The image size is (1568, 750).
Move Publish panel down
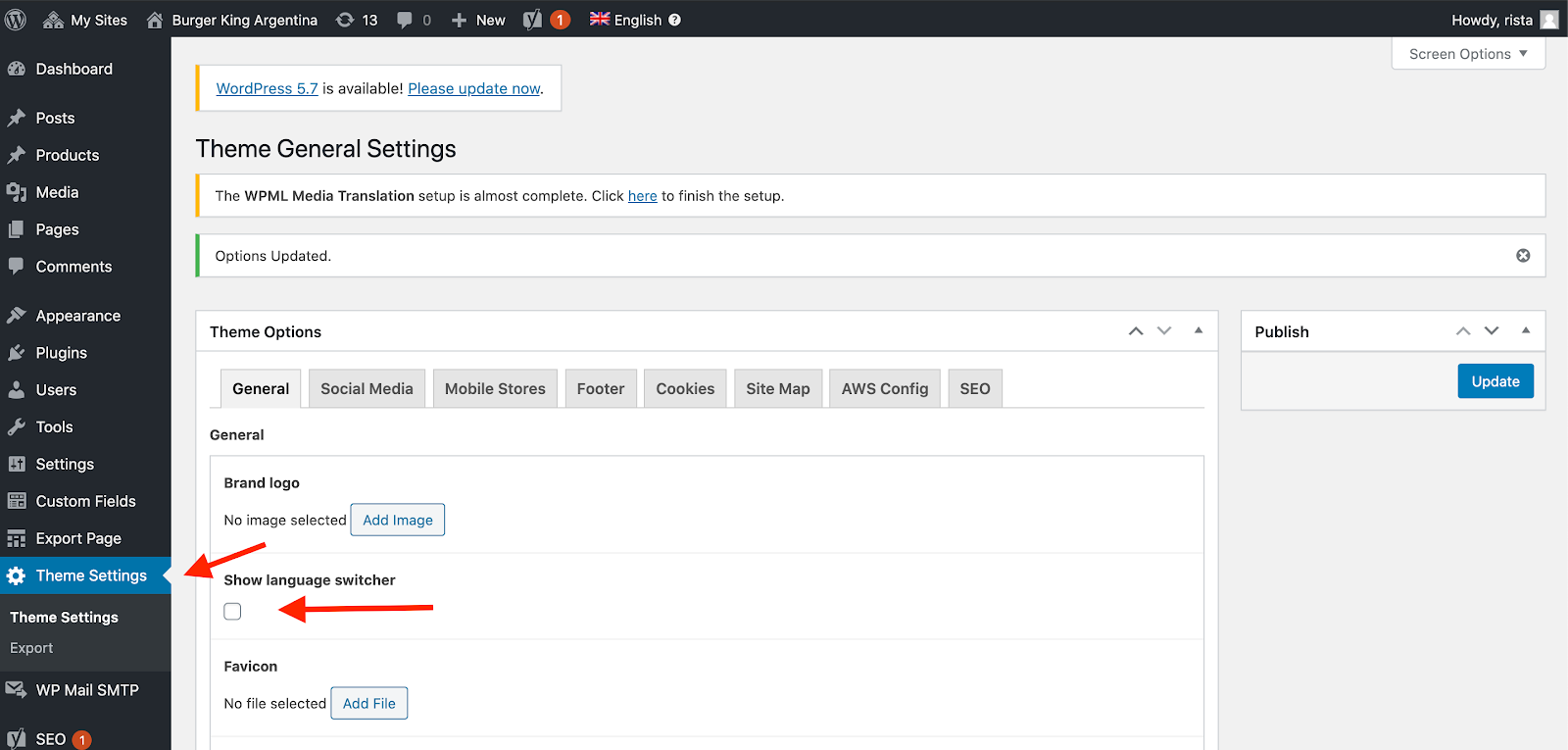[1492, 331]
